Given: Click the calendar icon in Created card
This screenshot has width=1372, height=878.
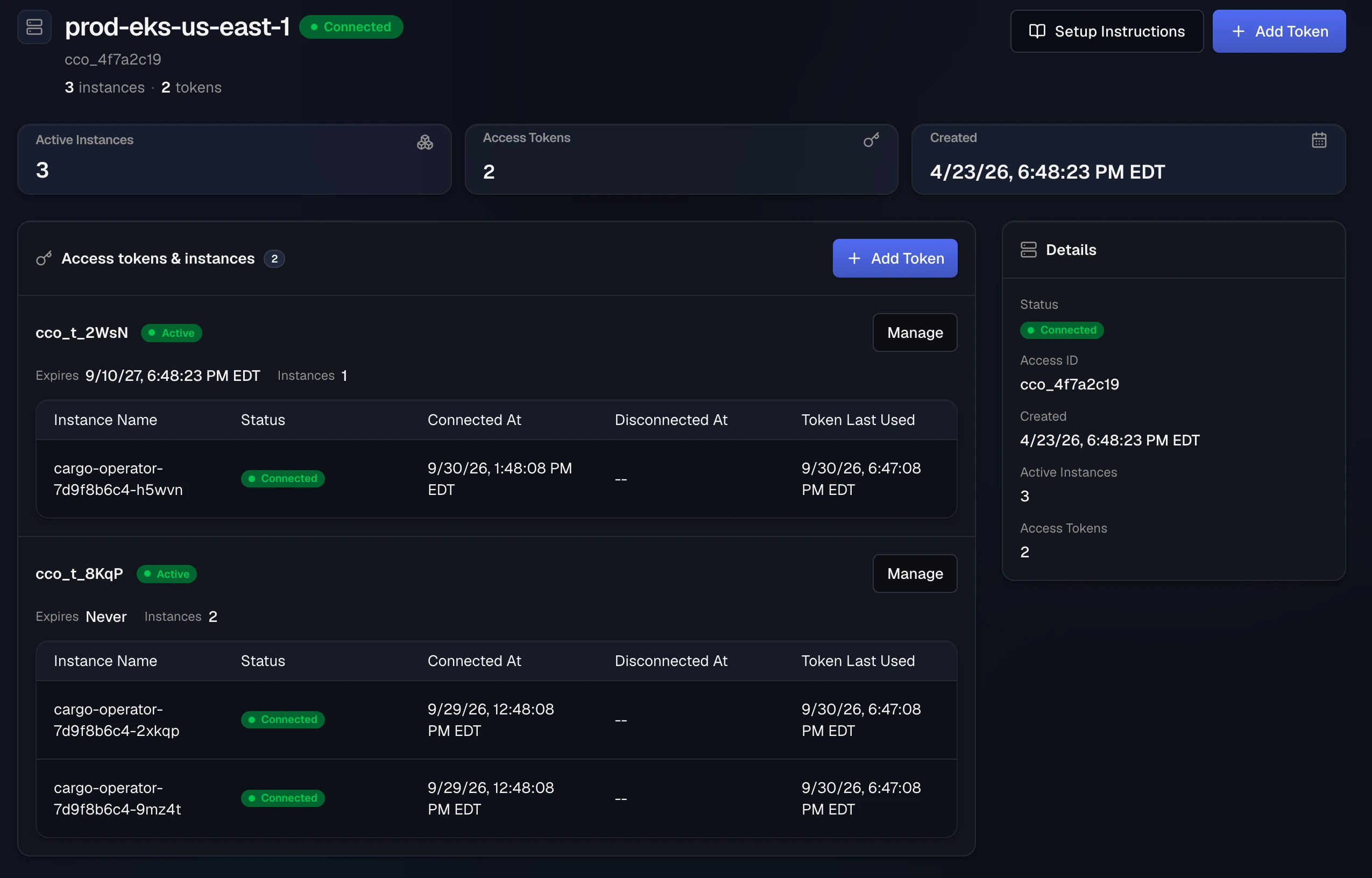Looking at the screenshot, I should click(1319, 140).
